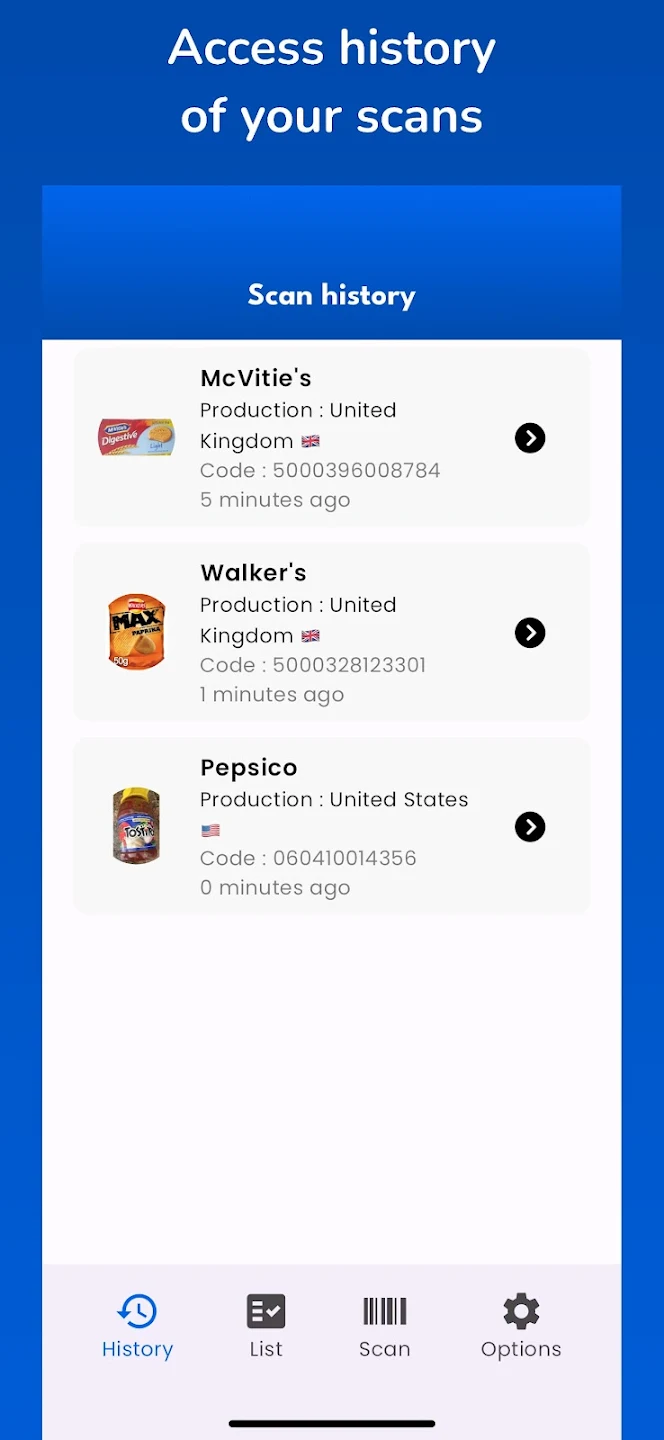664x1440 pixels.
Task: Open the Options gear icon
Action: pos(521,1311)
